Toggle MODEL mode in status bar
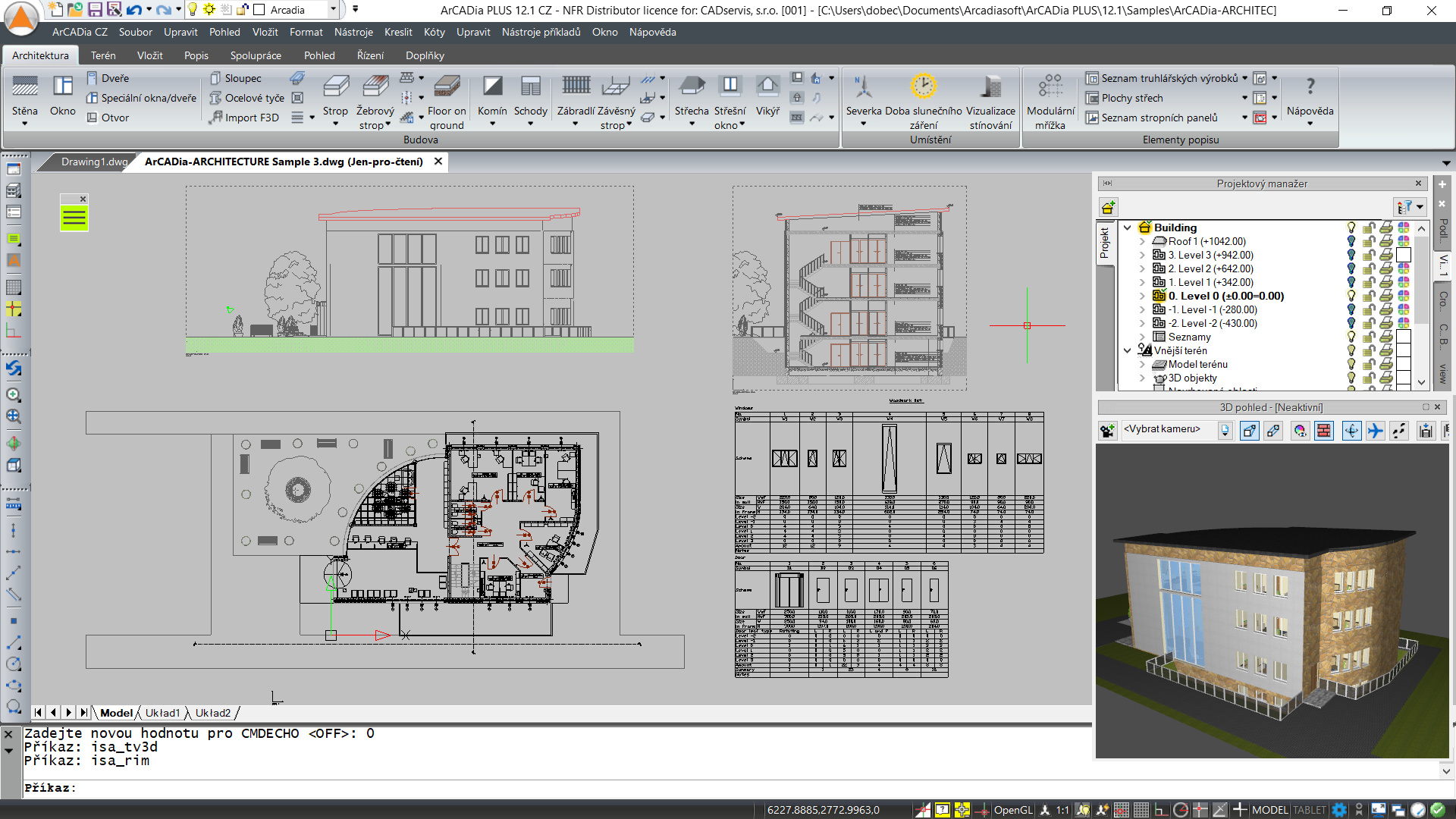 (1269, 810)
